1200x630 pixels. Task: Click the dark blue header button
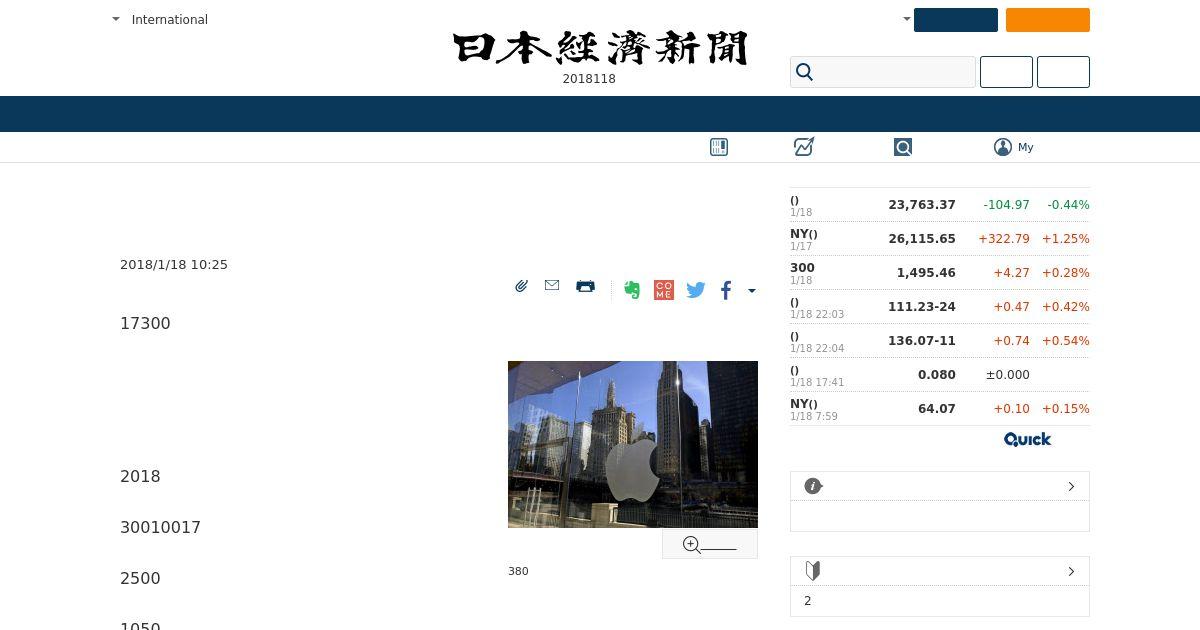(x=956, y=20)
